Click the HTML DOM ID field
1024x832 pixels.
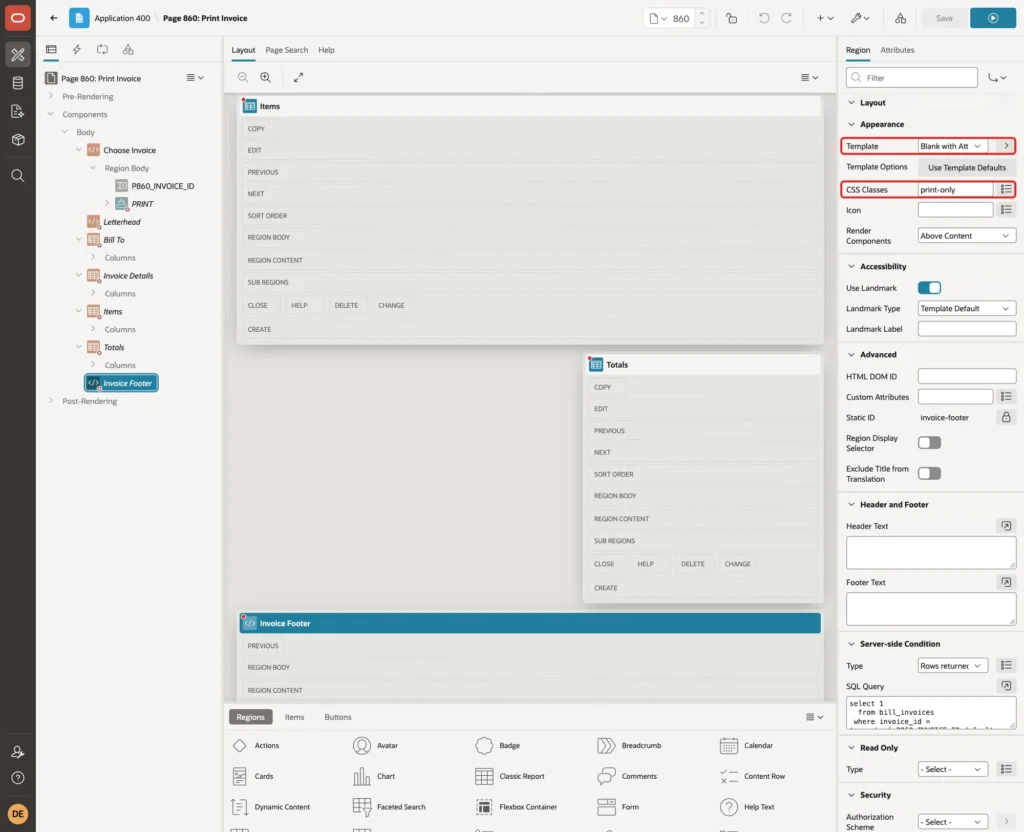pos(967,376)
